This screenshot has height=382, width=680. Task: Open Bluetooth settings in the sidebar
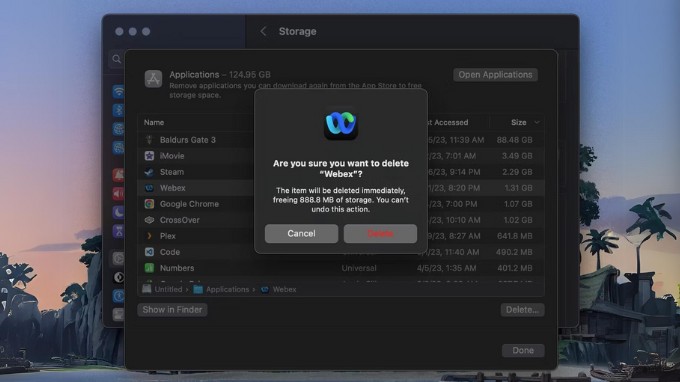pos(118,110)
